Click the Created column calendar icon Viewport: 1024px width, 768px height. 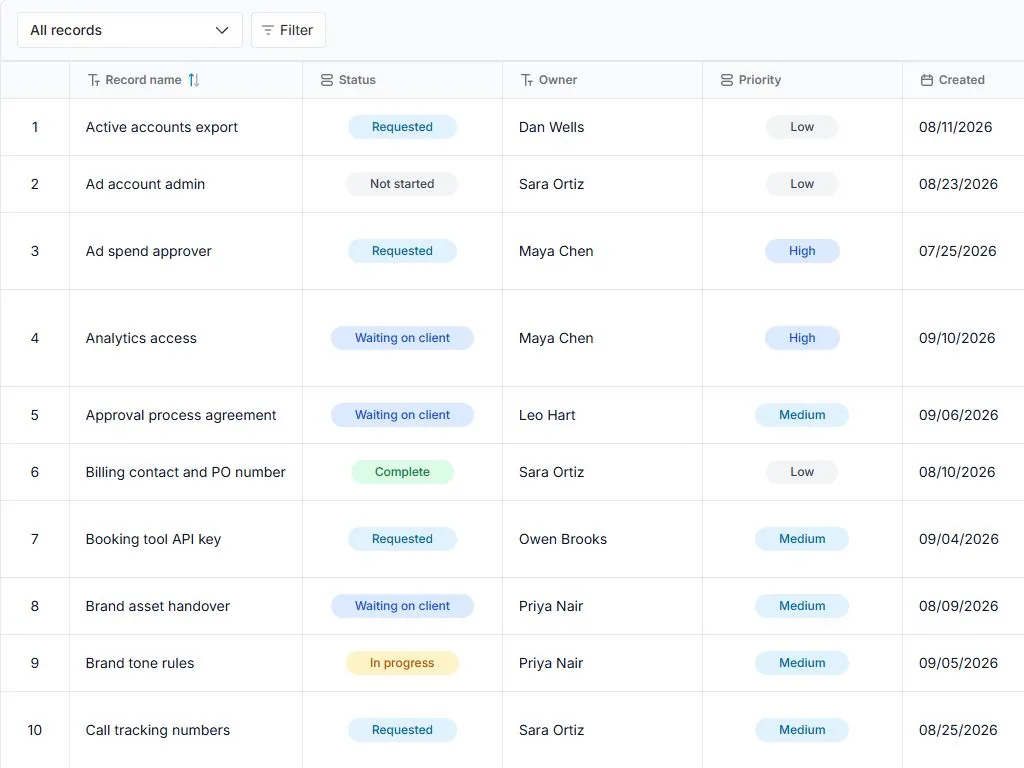pos(927,80)
